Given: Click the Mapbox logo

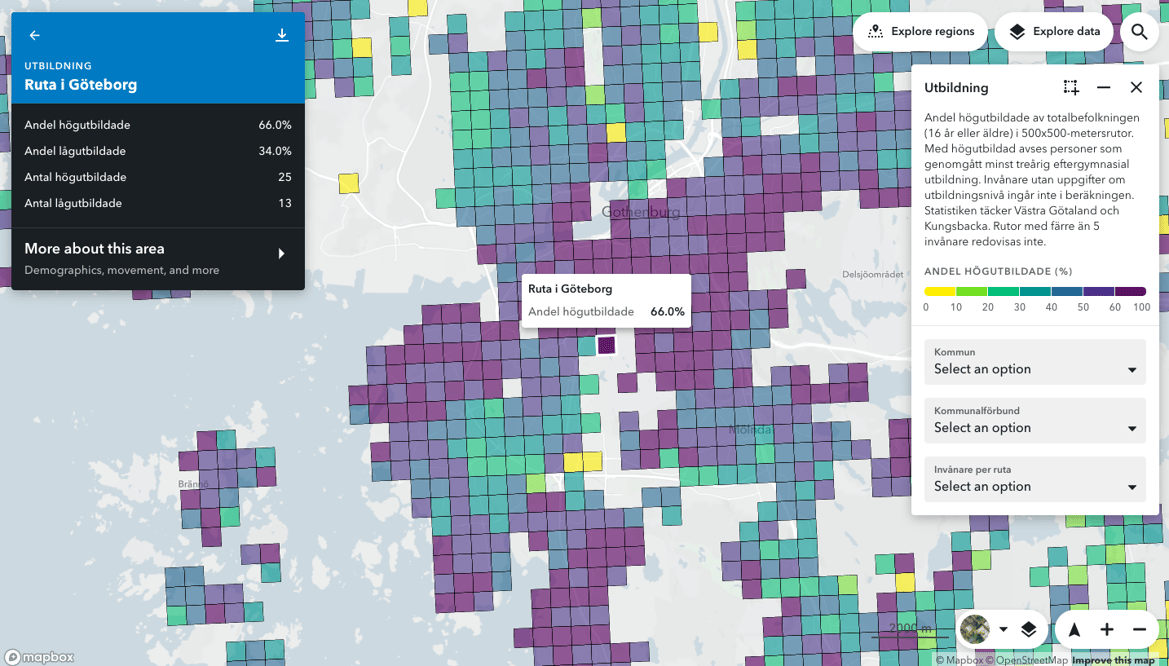Looking at the screenshot, I should (x=40, y=657).
